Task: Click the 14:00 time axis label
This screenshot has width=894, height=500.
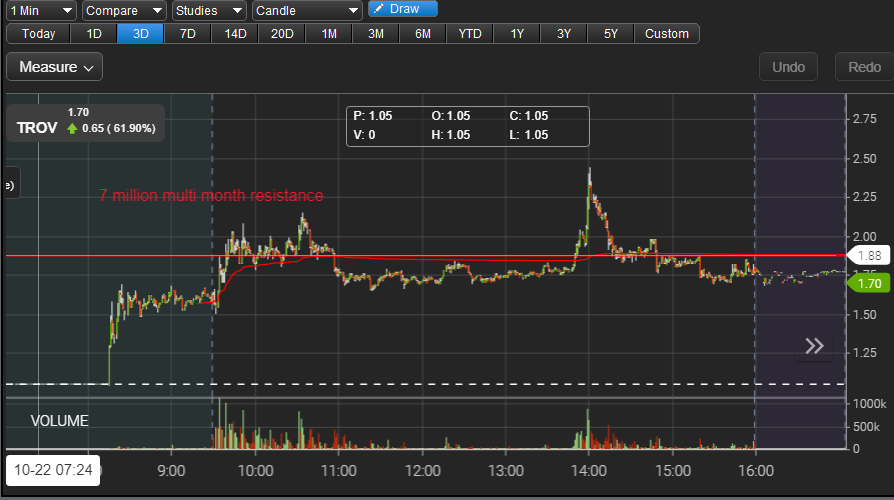Action: (x=589, y=471)
